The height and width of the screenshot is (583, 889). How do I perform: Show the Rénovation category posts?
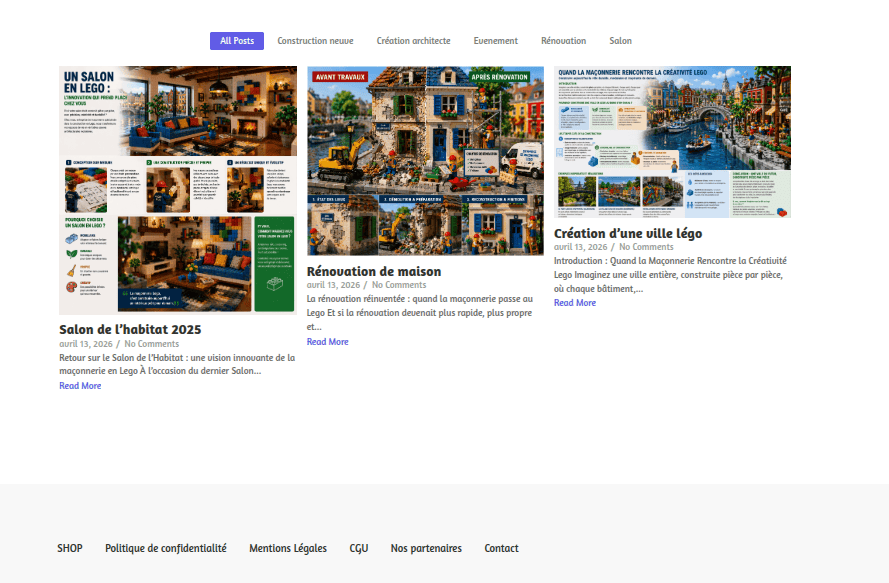click(564, 41)
